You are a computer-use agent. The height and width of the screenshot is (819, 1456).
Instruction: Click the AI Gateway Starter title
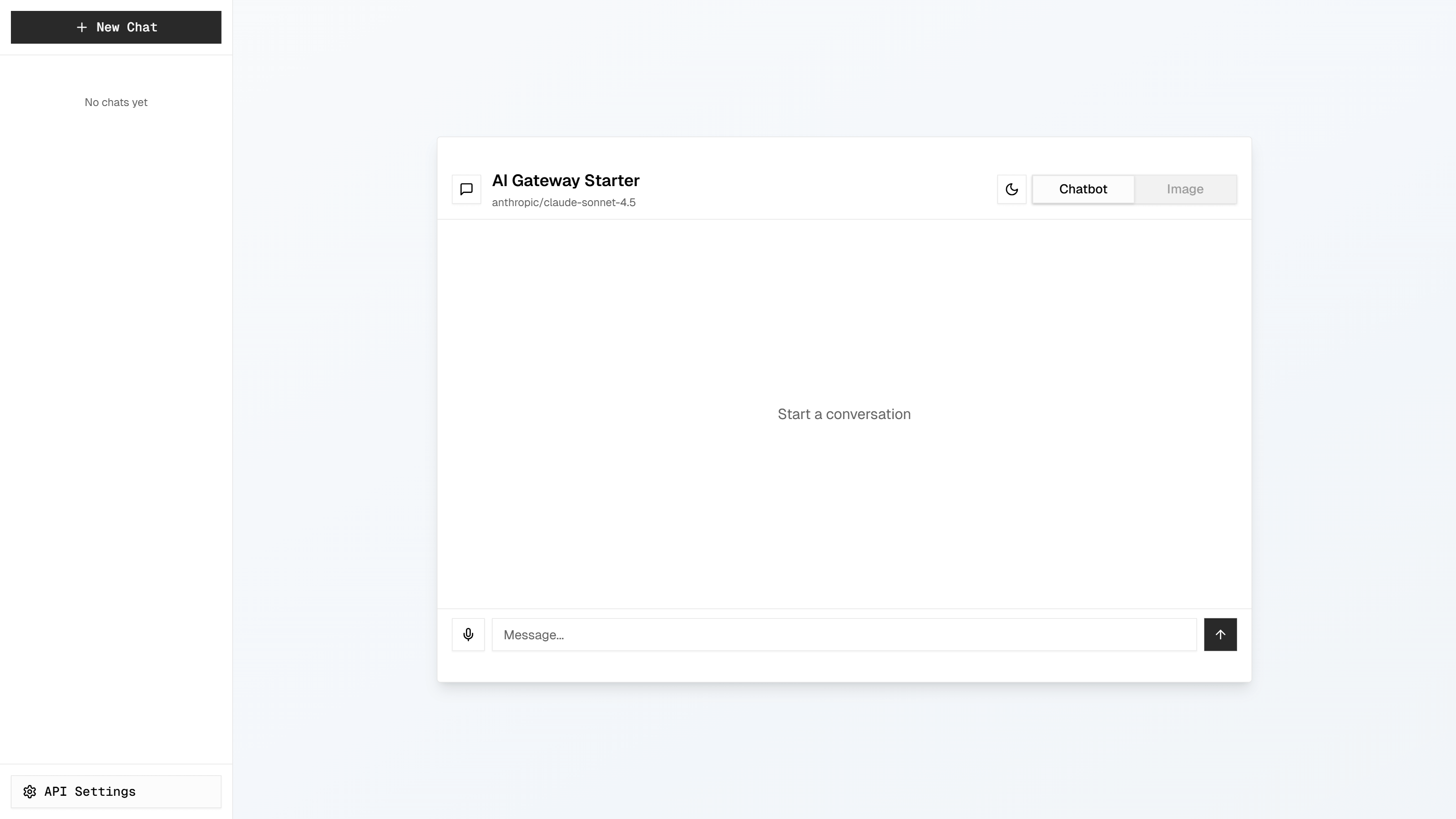pos(565,180)
